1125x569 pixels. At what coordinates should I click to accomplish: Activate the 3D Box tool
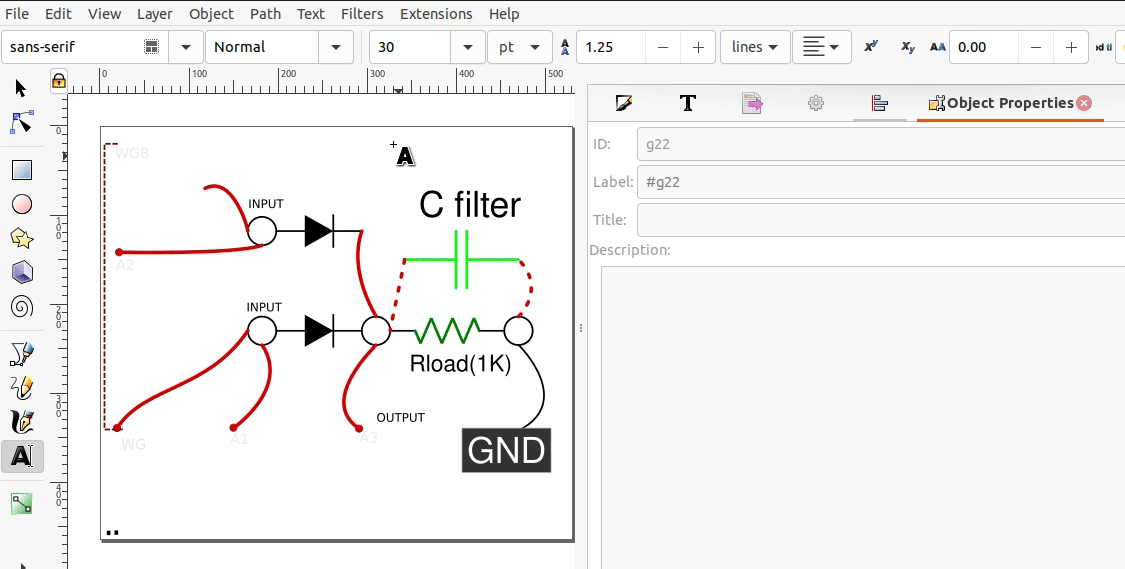point(21,272)
